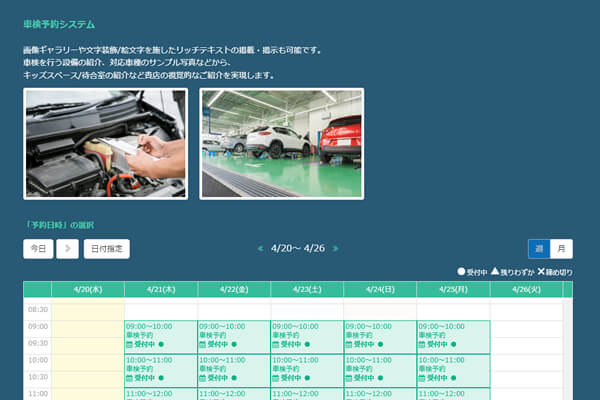600x400 pixels.
Task: Open the 日付指定 date picker
Action: click(x=107, y=249)
